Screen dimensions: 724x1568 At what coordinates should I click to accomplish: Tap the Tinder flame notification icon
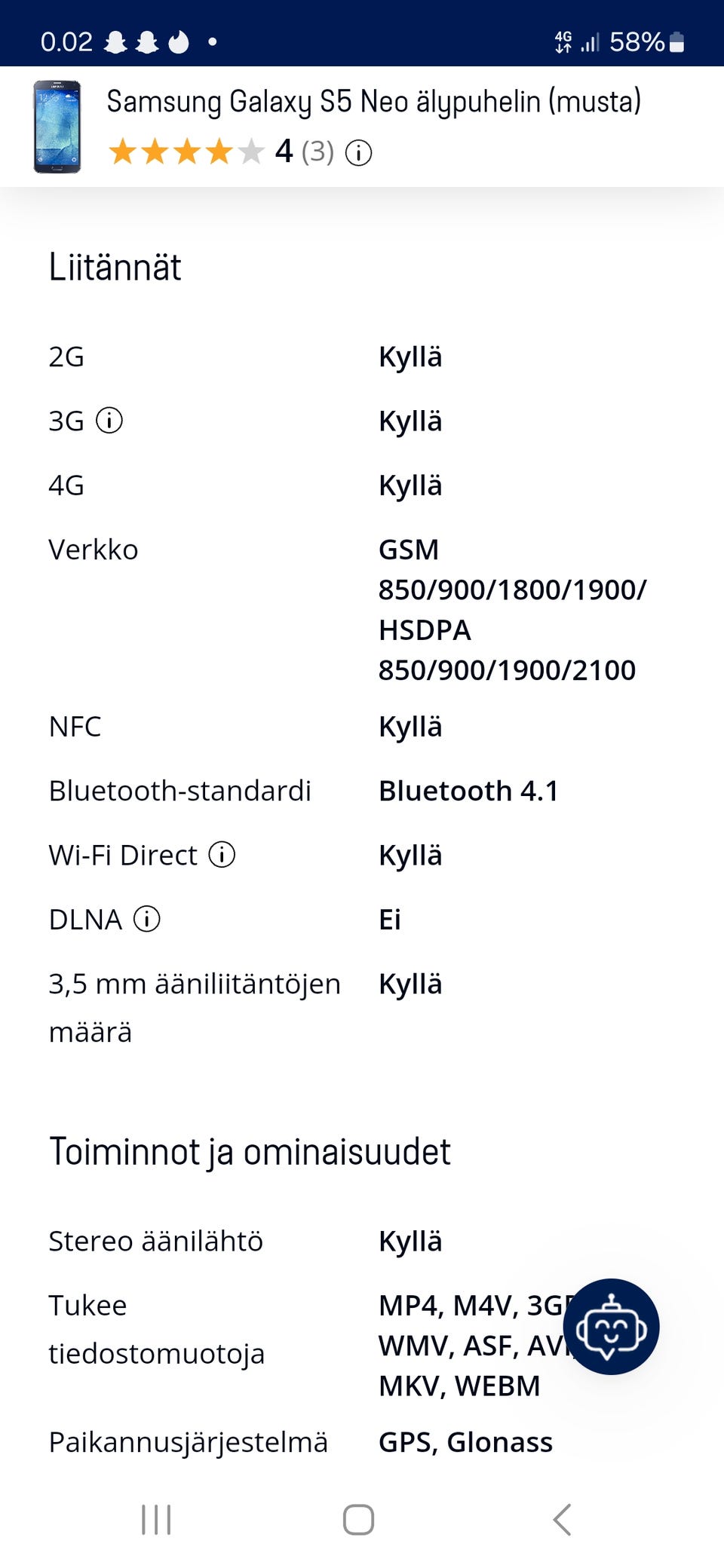[179, 42]
